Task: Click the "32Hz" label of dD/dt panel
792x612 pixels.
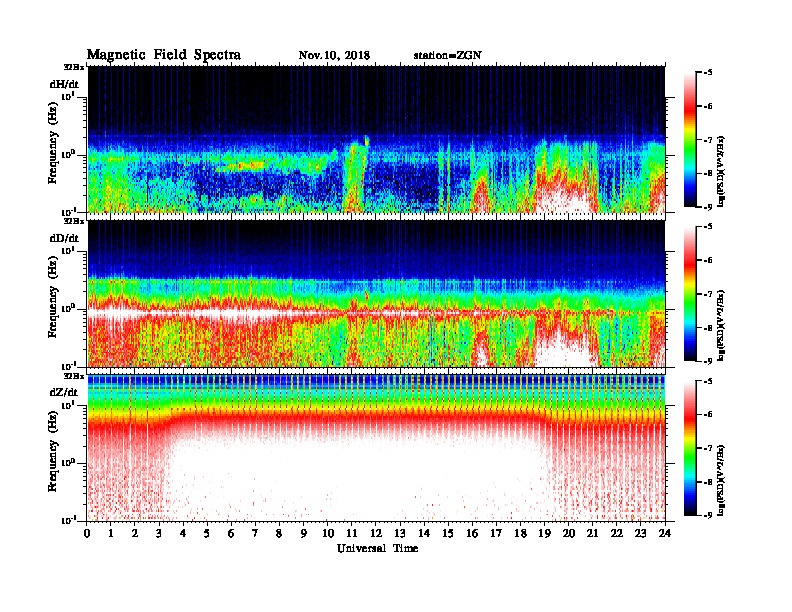Action: [74, 221]
